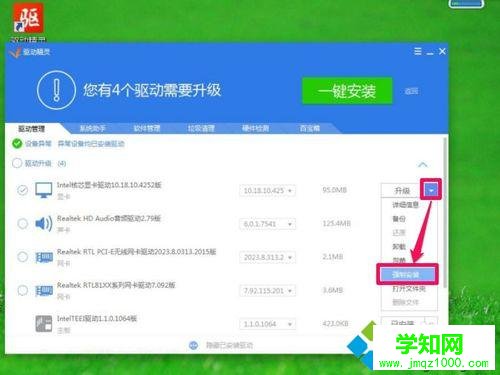500x375 pixels.
Task: Click the exclamation warning circle icon
Action: pyautogui.click(x=56, y=90)
